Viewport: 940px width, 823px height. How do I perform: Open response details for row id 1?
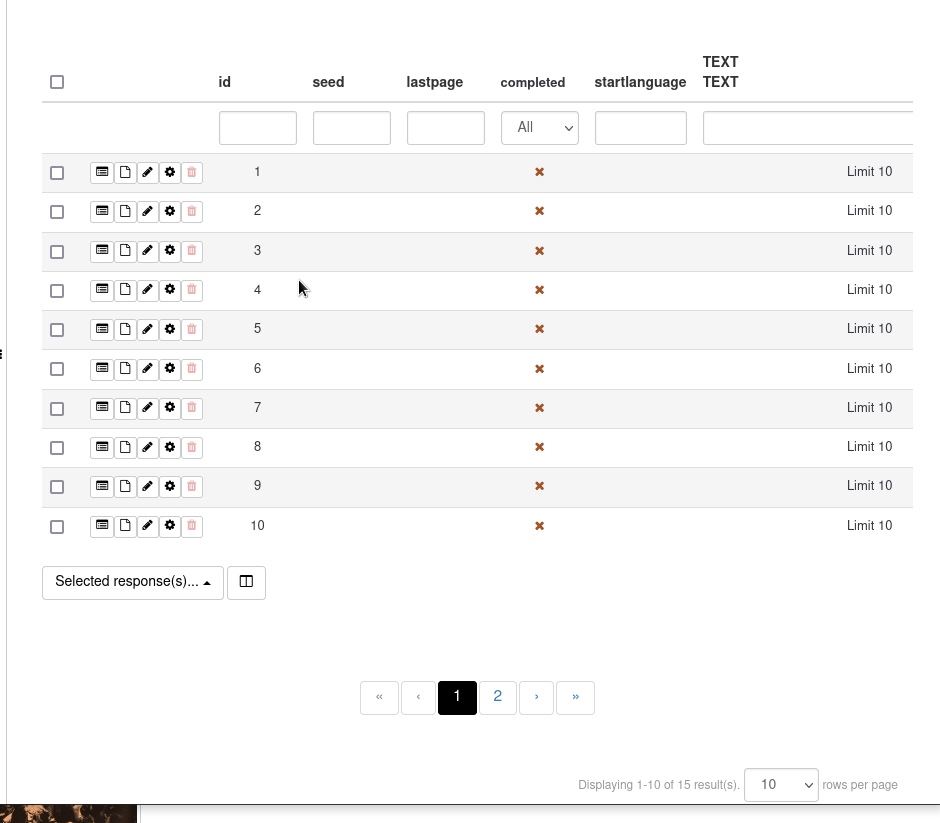click(x=102, y=173)
